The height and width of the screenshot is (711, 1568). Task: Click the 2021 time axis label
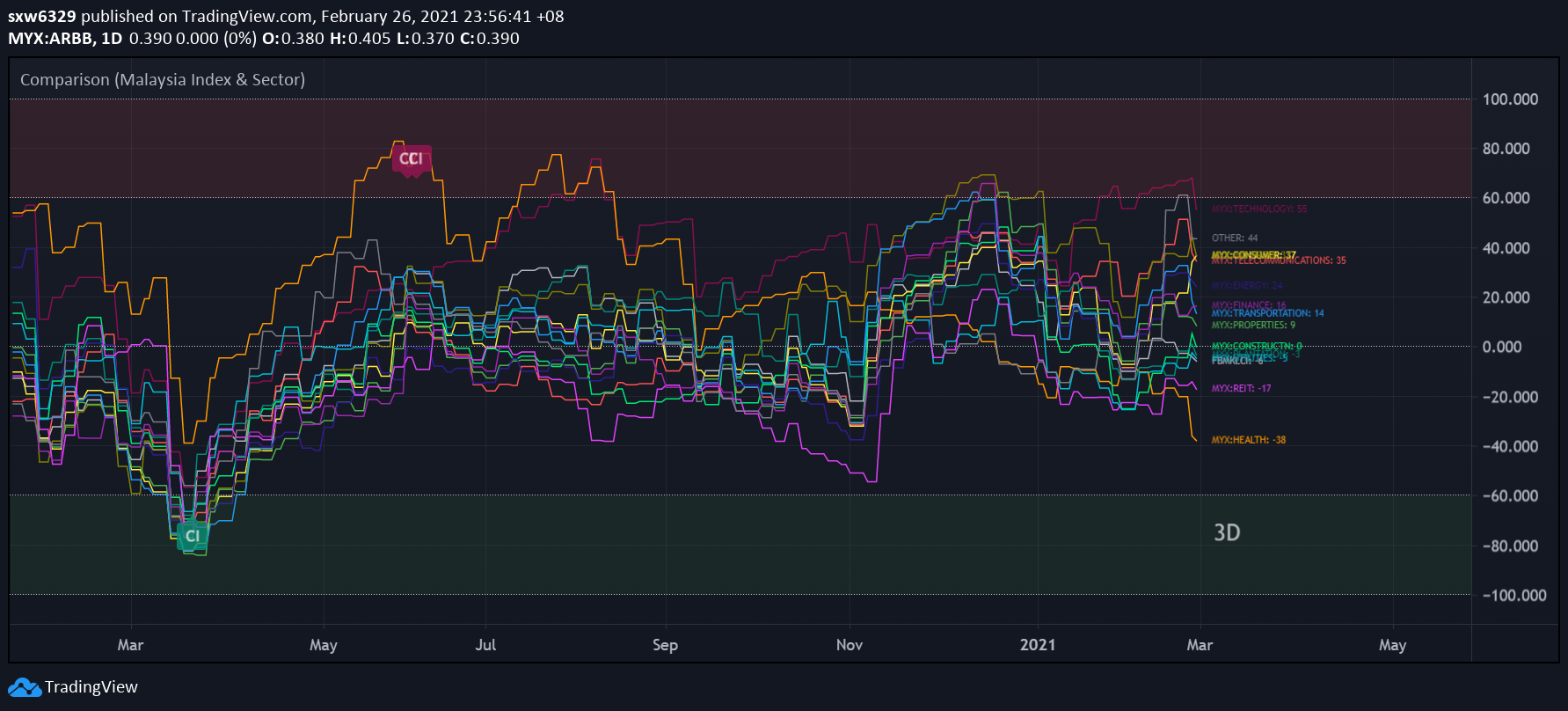(1038, 645)
